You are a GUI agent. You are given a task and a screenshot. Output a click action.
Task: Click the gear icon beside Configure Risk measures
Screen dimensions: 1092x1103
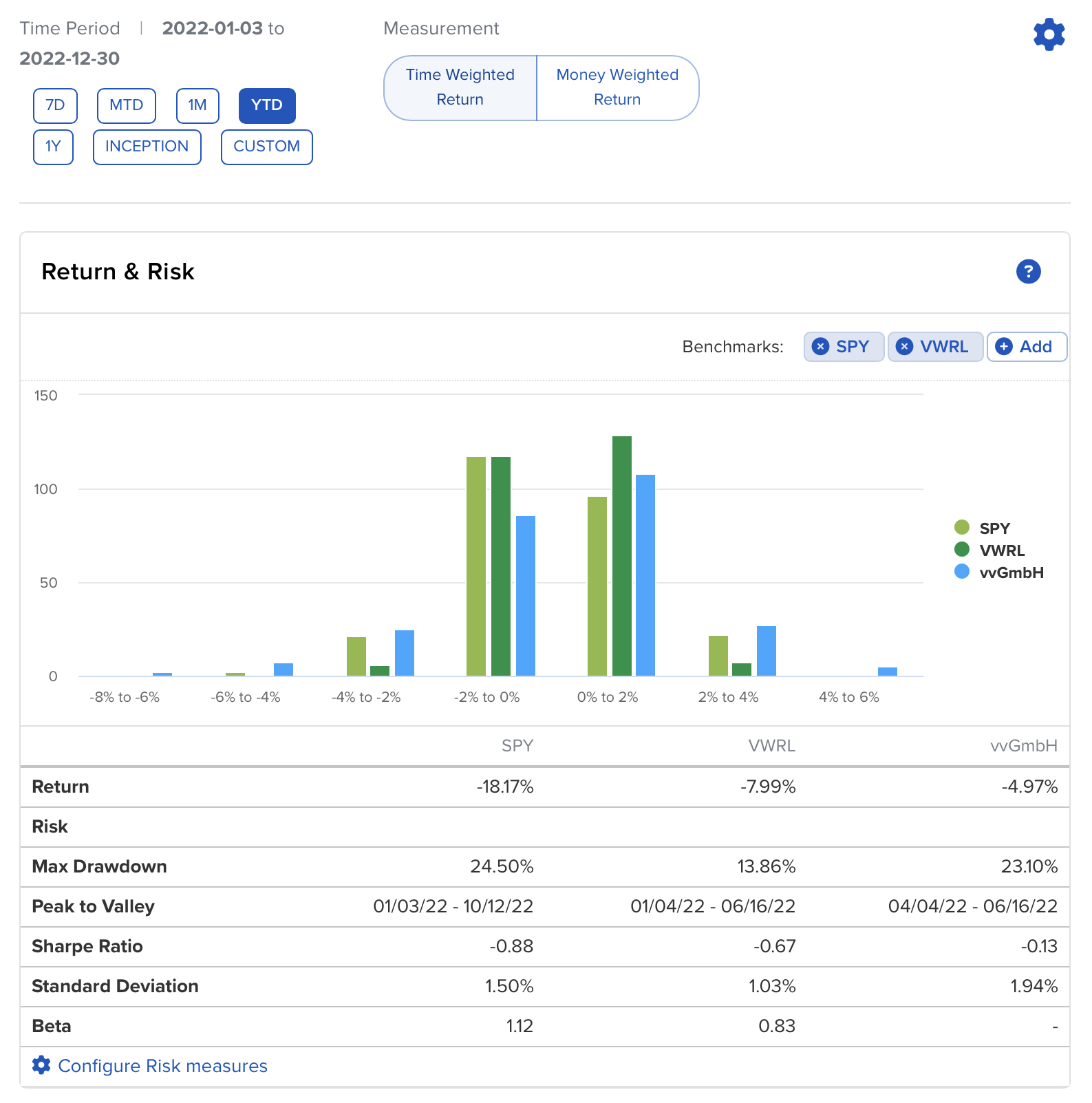tap(41, 1065)
